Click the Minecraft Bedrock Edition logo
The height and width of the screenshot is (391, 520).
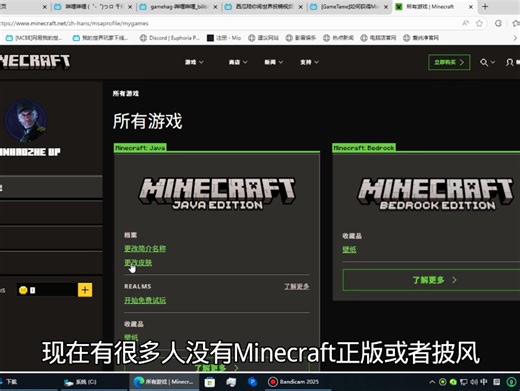point(435,194)
